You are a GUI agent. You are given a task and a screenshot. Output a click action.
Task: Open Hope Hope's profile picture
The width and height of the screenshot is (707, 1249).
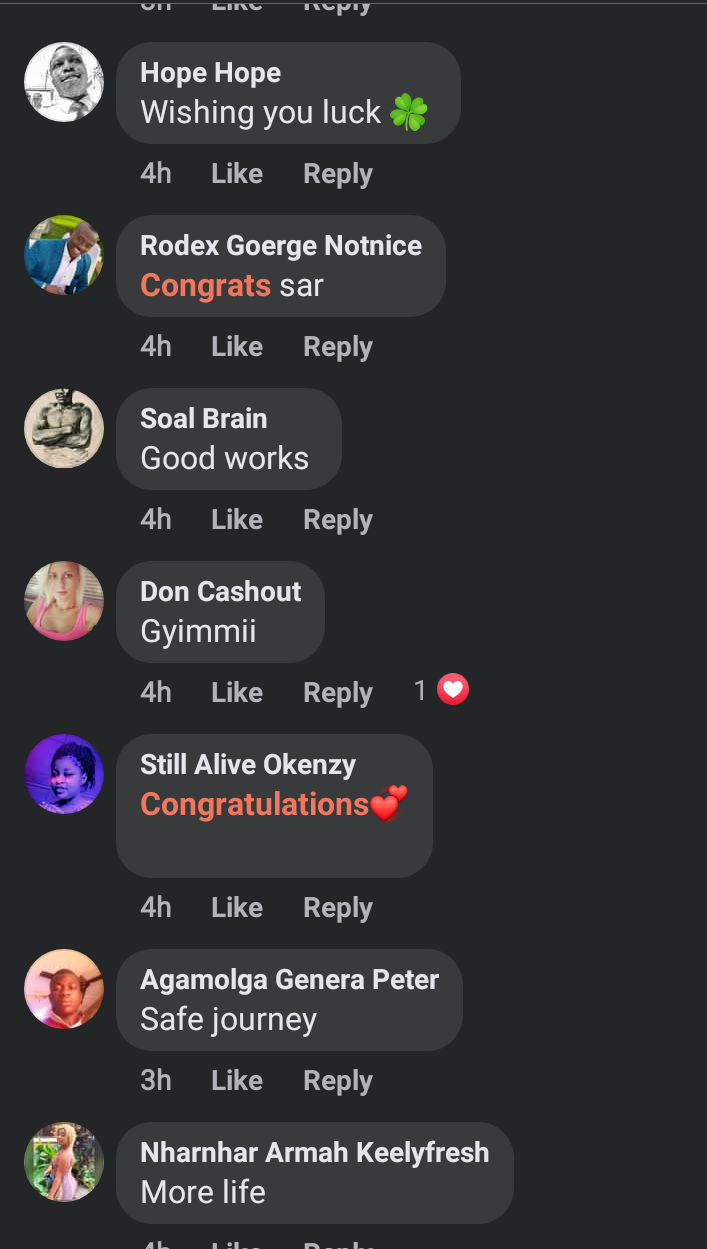point(64,82)
